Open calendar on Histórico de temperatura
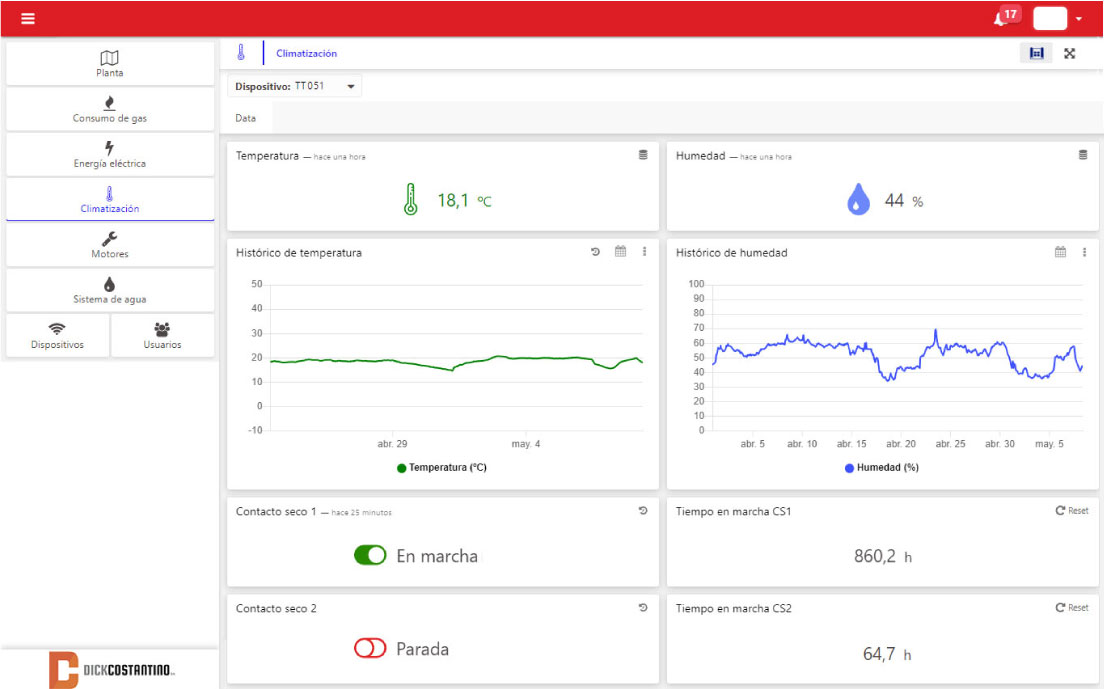Image resolution: width=1104 pixels, height=689 pixels. click(x=620, y=252)
